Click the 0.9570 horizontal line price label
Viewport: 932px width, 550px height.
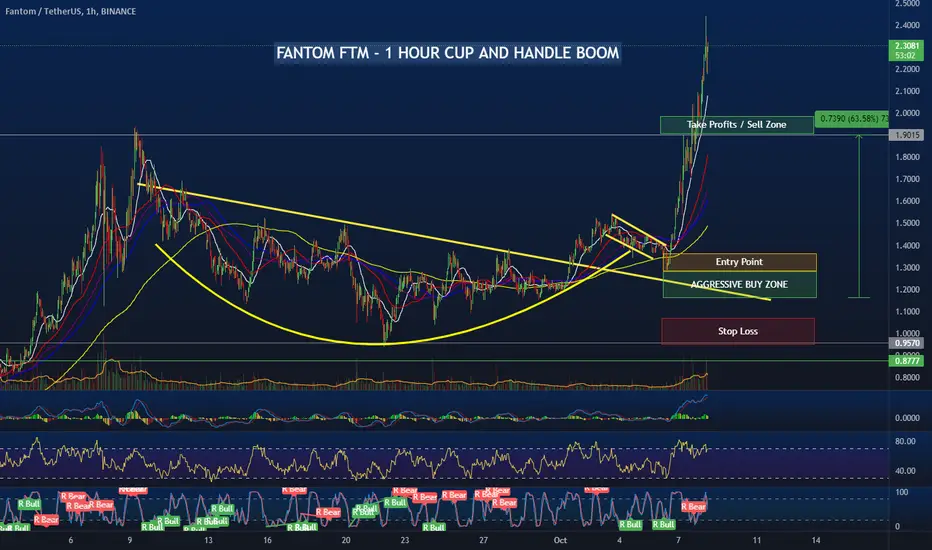coord(906,343)
